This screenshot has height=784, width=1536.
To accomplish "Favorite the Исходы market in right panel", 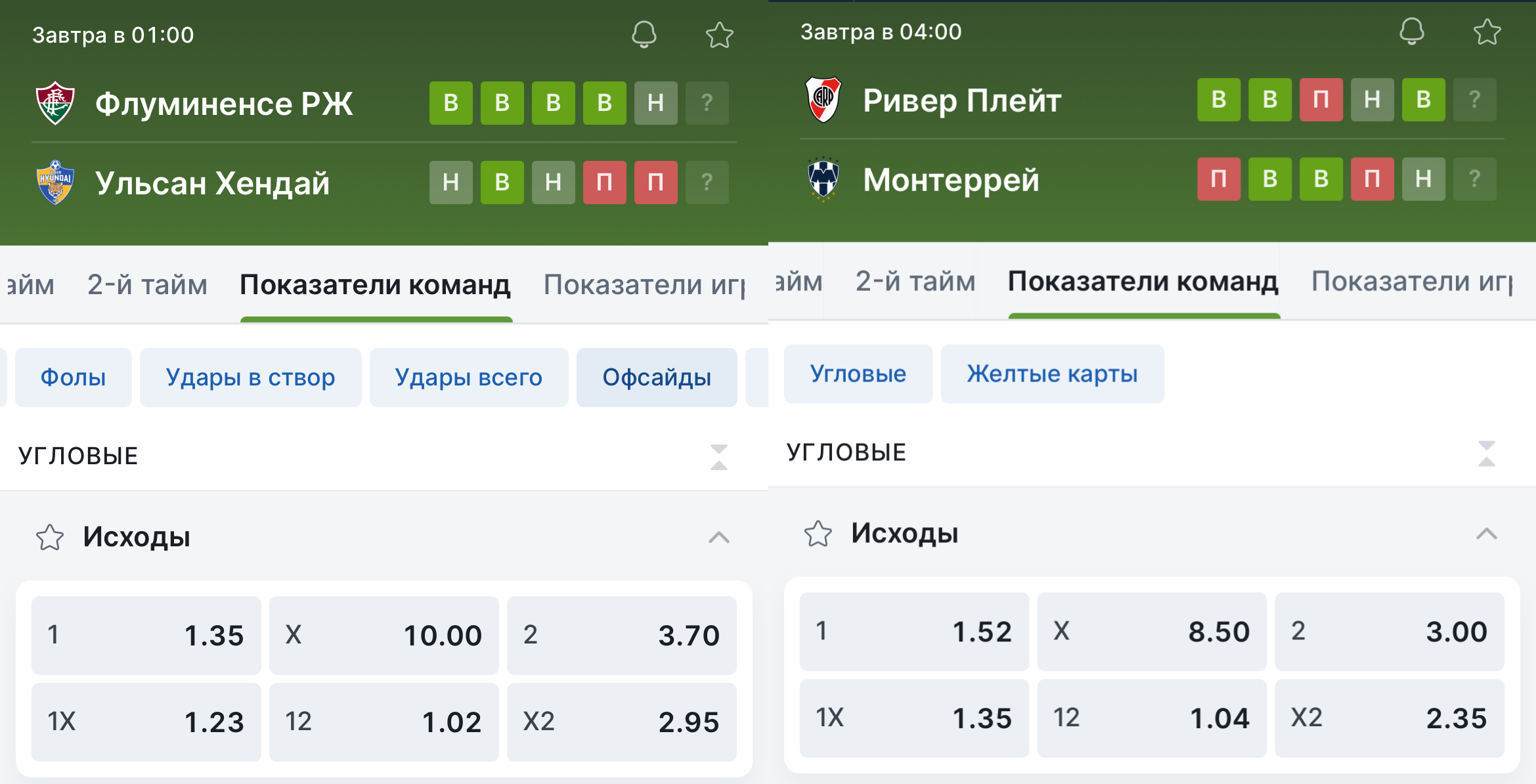I will tap(818, 534).
